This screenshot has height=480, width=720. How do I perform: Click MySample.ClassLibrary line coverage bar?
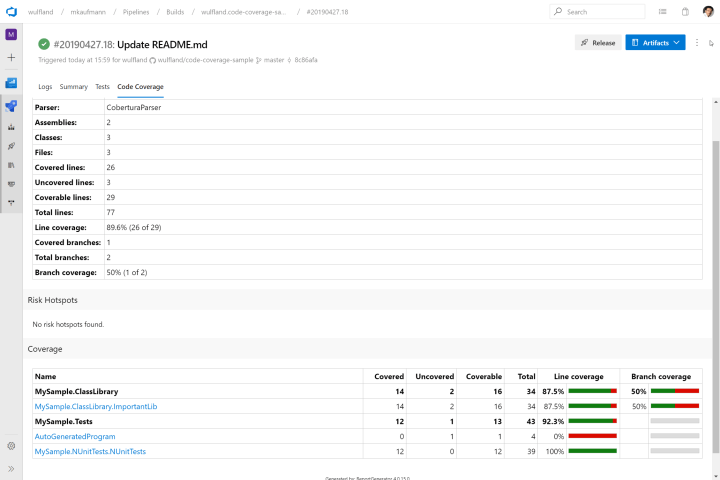[592, 391]
